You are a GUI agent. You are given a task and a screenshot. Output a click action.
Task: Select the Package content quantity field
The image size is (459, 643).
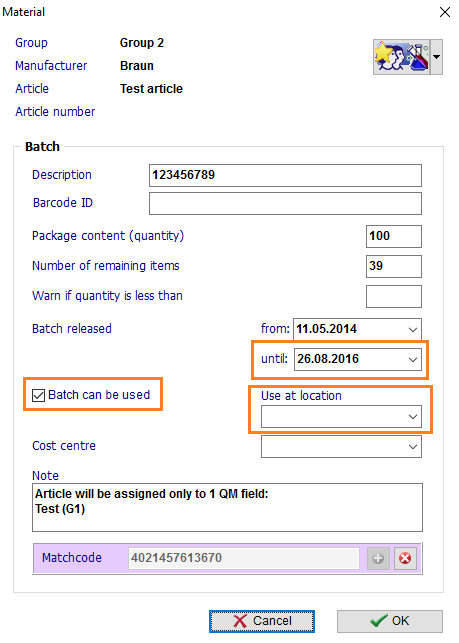[x=394, y=236]
